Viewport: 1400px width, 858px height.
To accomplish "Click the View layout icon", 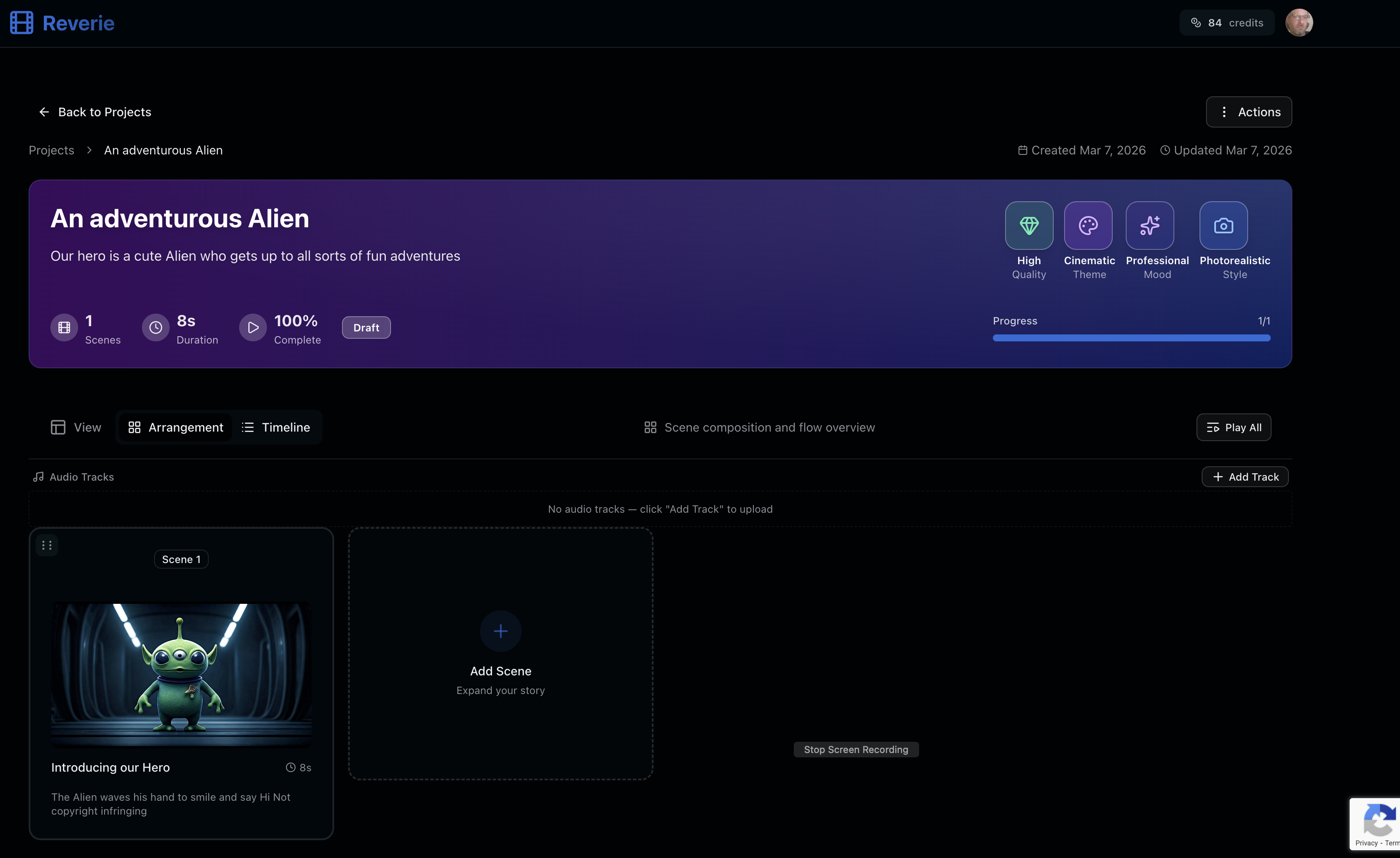I will pyautogui.click(x=58, y=427).
